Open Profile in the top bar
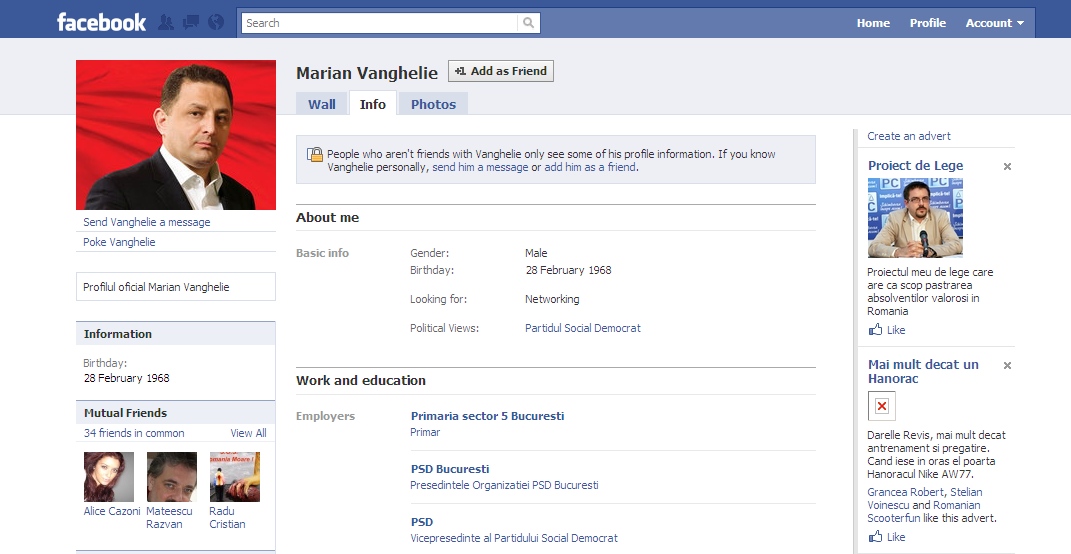 coord(928,23)
